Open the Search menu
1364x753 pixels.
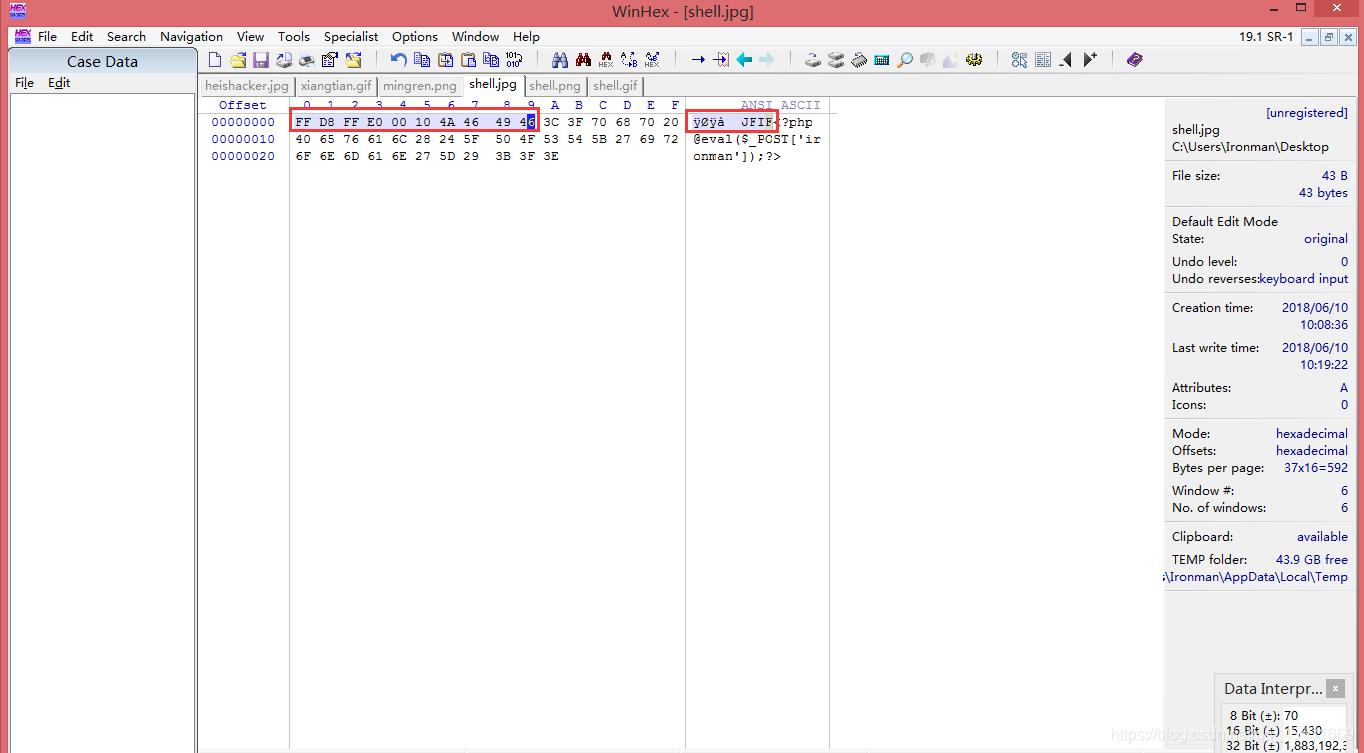click(x=126, y=36)
